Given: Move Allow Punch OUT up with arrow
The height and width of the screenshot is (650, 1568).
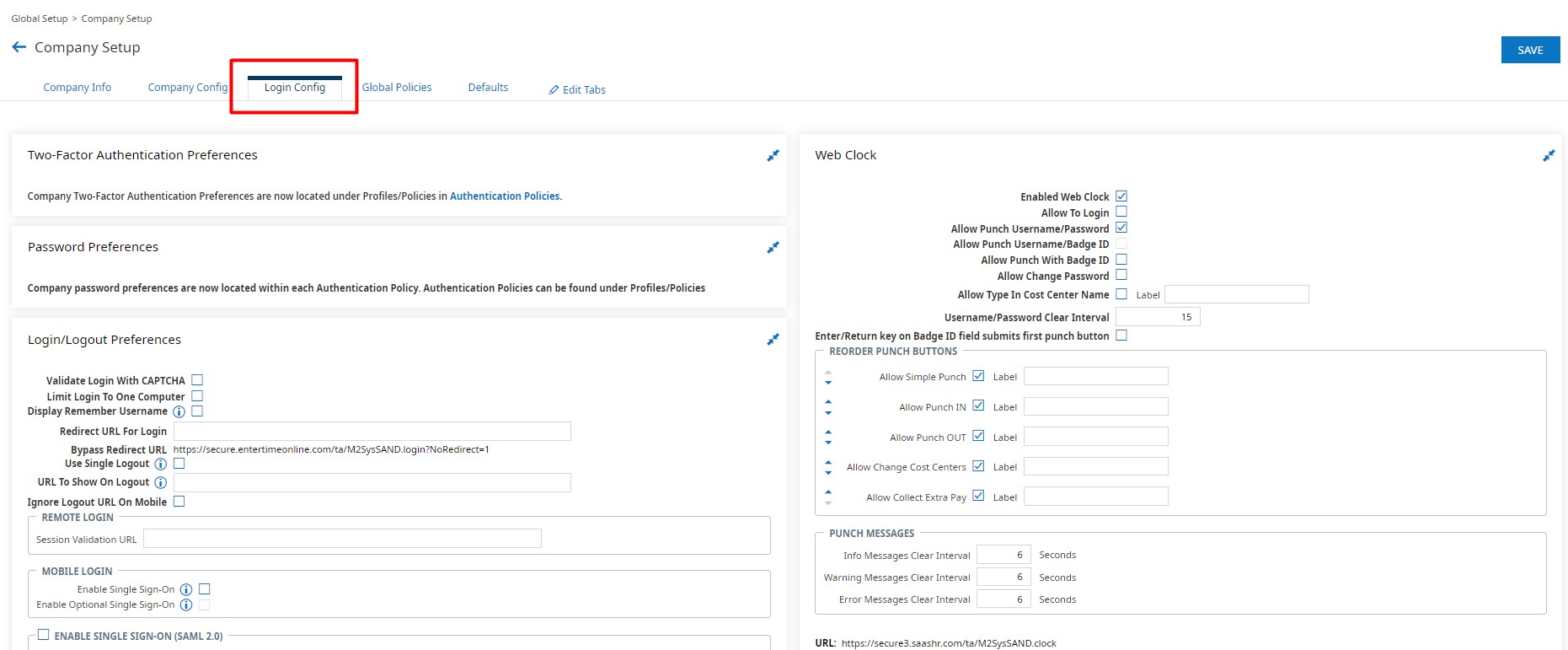Looking at the screenshot, I should (828, 432).
